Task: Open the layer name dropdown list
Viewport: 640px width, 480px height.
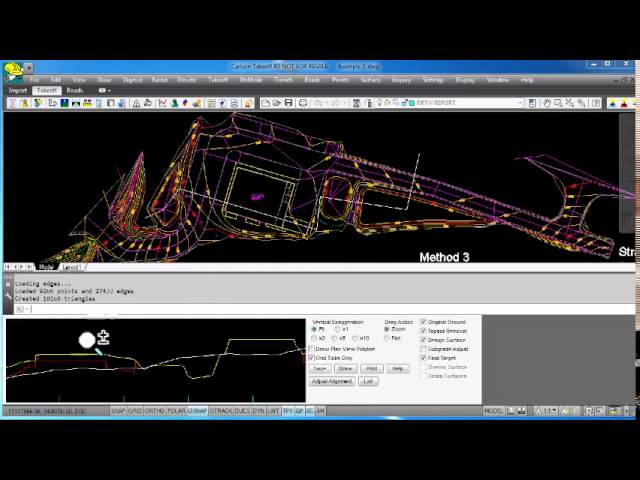Action: coord(520,103)
